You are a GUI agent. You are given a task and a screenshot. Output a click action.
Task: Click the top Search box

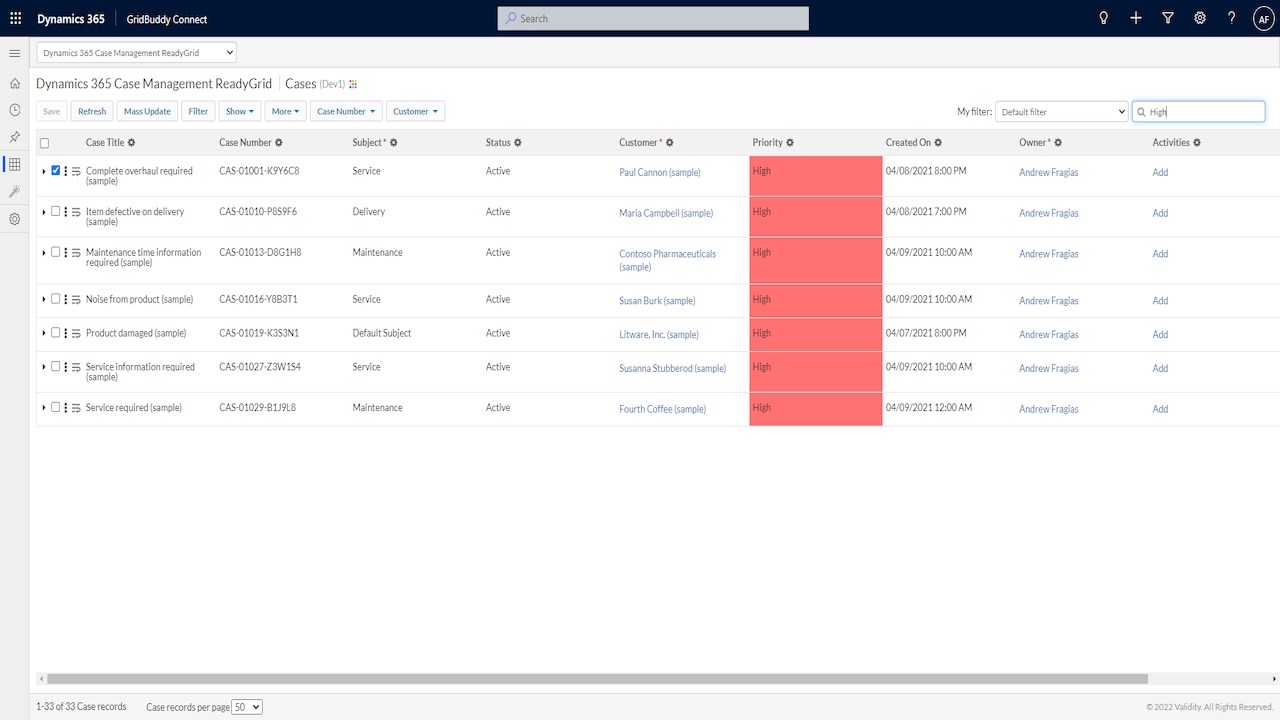pos(653,18)
